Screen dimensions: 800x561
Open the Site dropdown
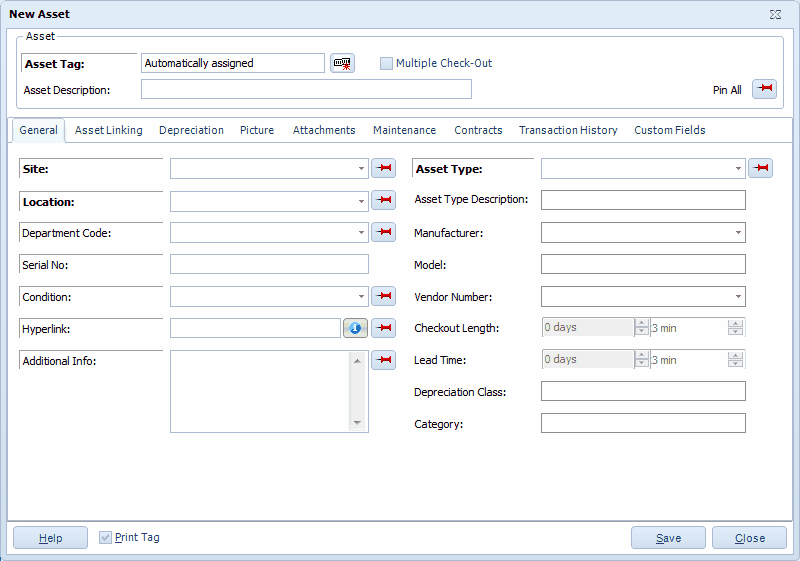point(361,168)
